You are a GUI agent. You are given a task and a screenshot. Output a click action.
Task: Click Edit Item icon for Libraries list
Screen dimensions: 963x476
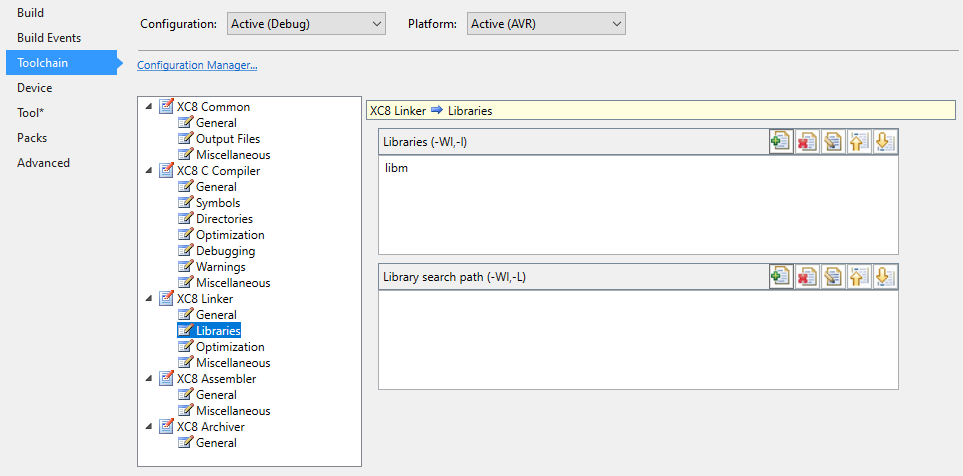[x=833, y=142]
